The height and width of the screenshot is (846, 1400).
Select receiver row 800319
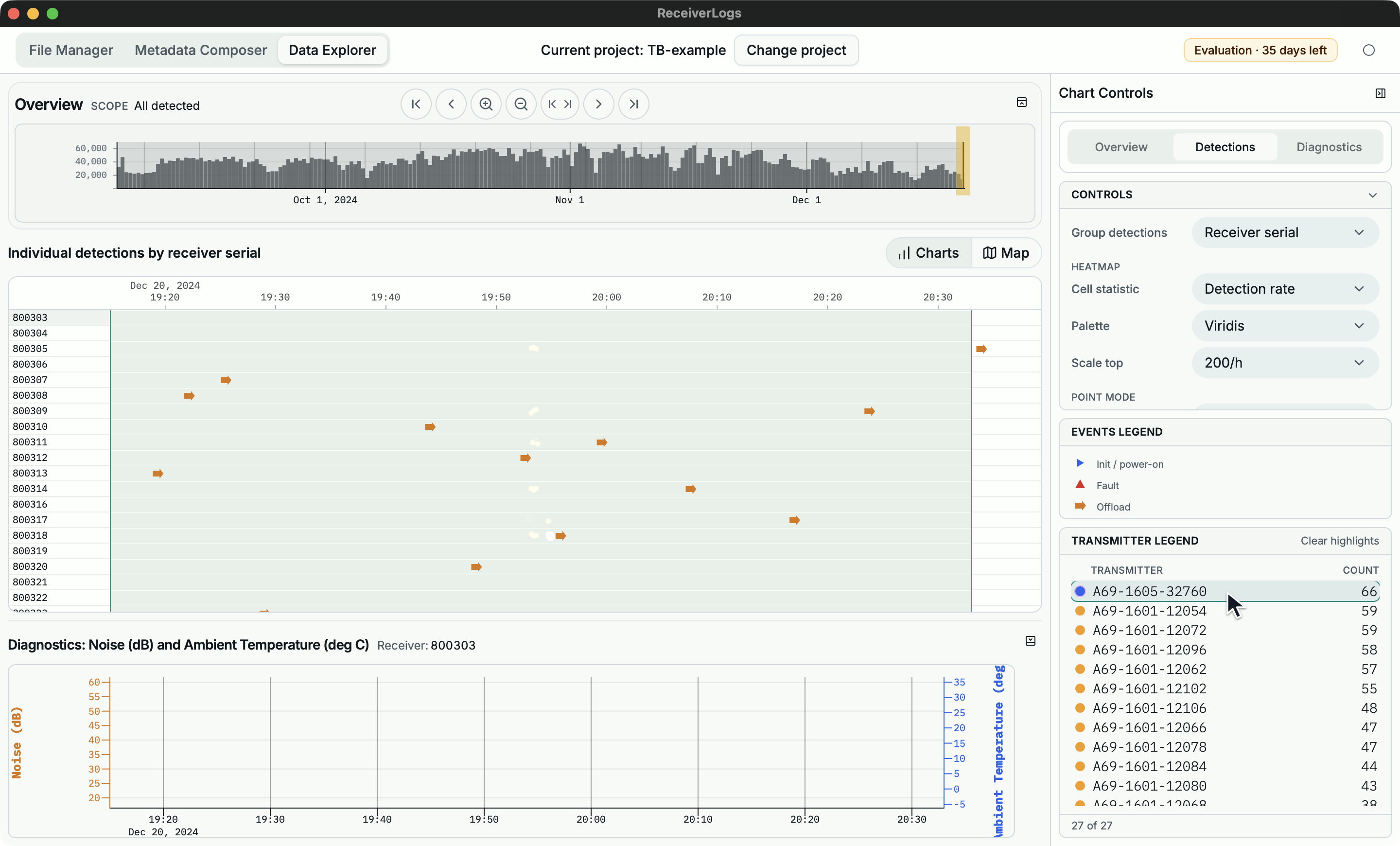59,550
